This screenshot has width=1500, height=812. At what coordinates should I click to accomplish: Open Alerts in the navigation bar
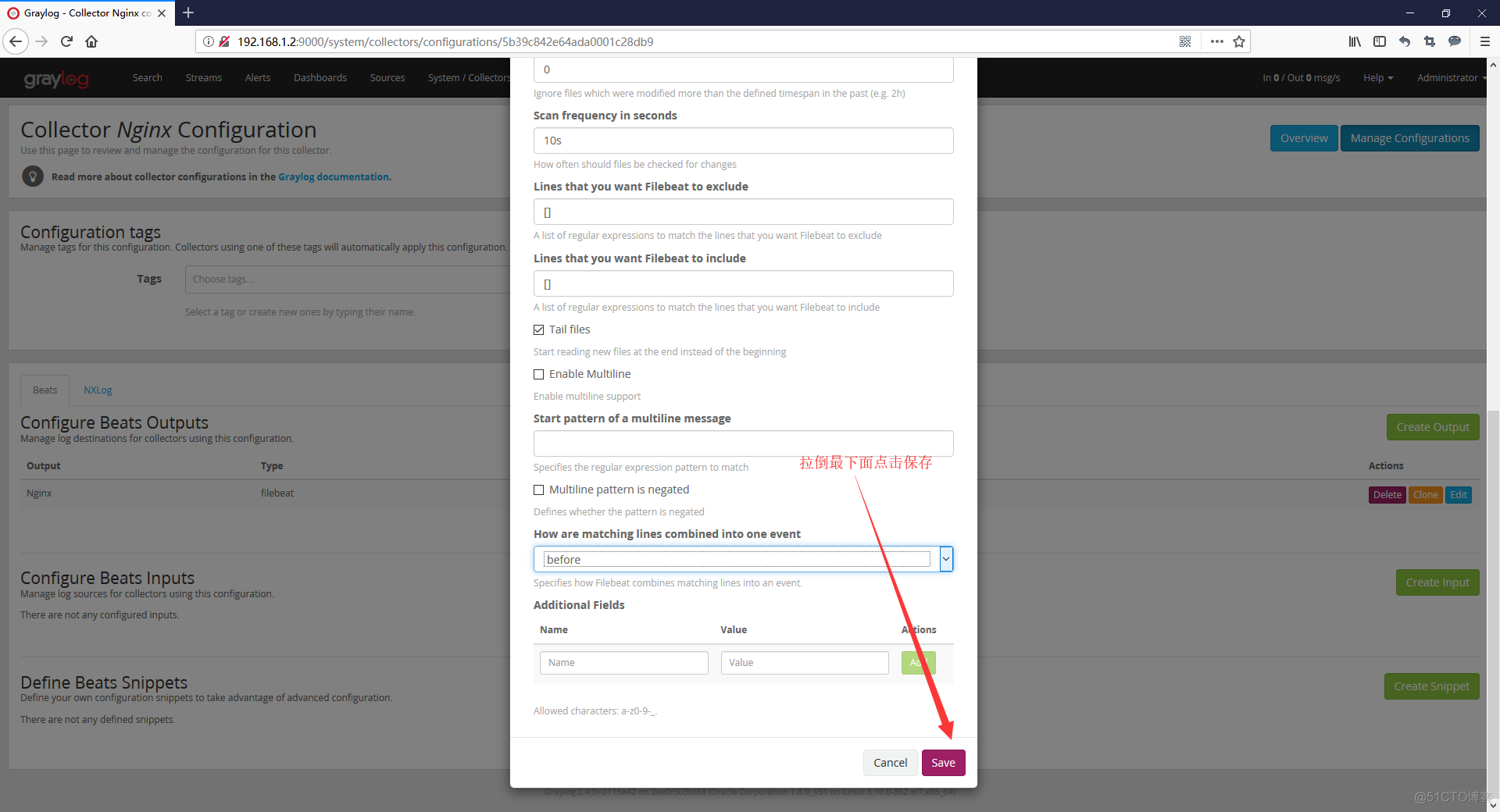tap(258, 77)
